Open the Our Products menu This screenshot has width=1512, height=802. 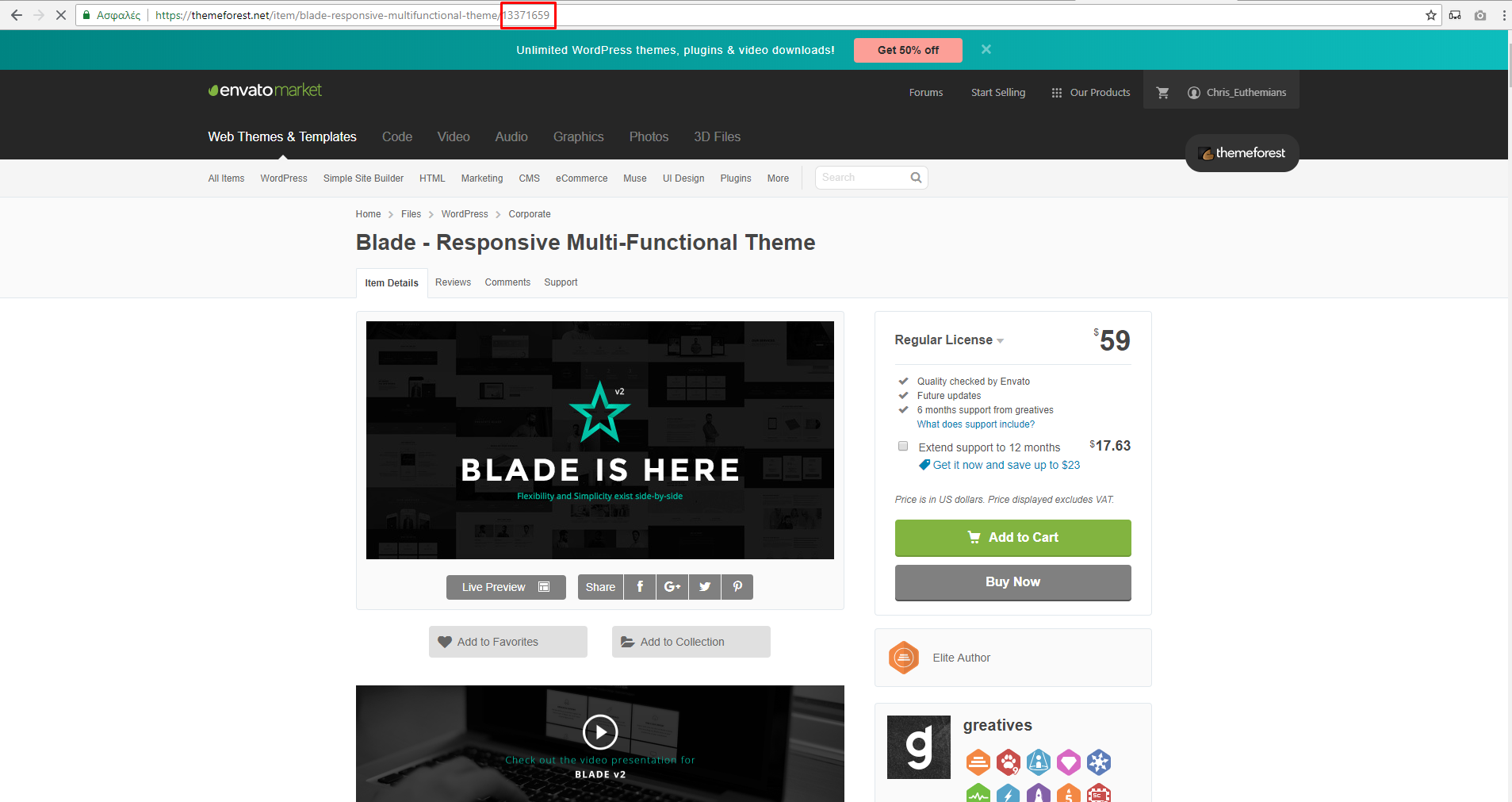coord(1091,93)
